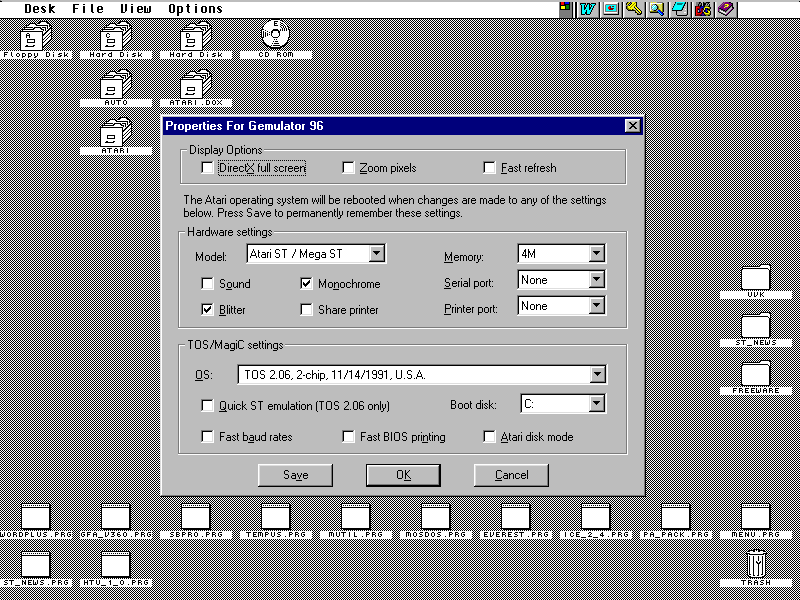Viewport: 800px width, 600px height.
Task: Click the red pie chart toolbar icon
Action: 611,9
